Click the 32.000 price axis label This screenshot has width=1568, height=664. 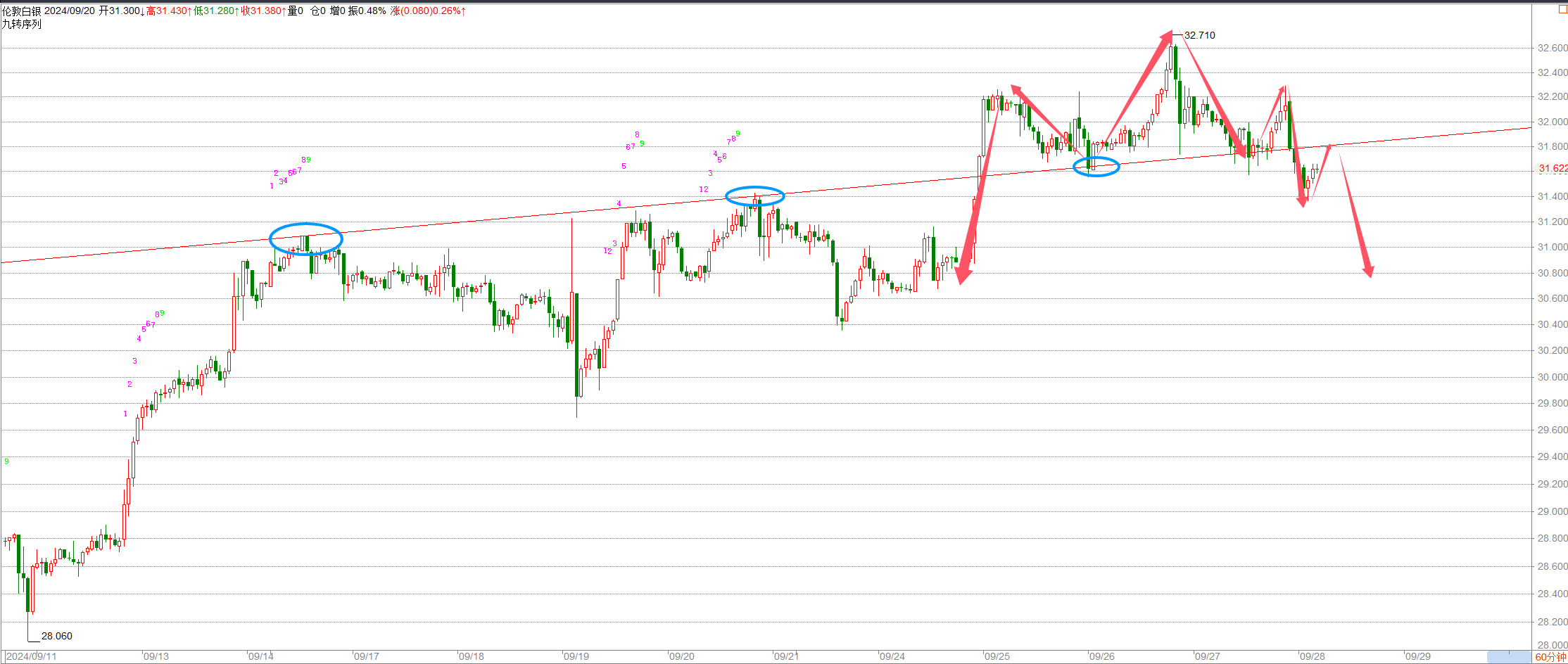click(1553, 122)
